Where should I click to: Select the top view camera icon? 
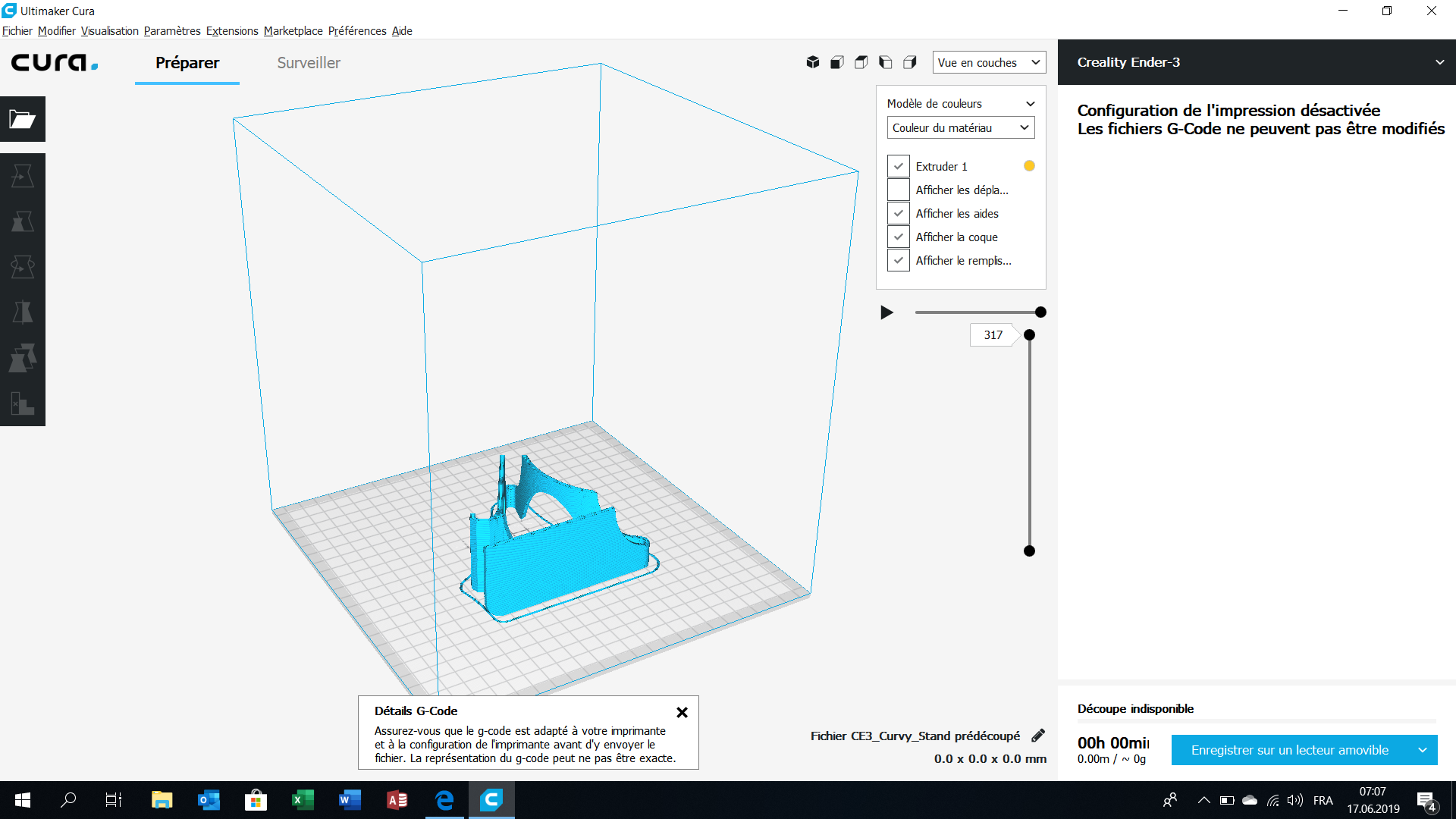(x=861, y=62)
